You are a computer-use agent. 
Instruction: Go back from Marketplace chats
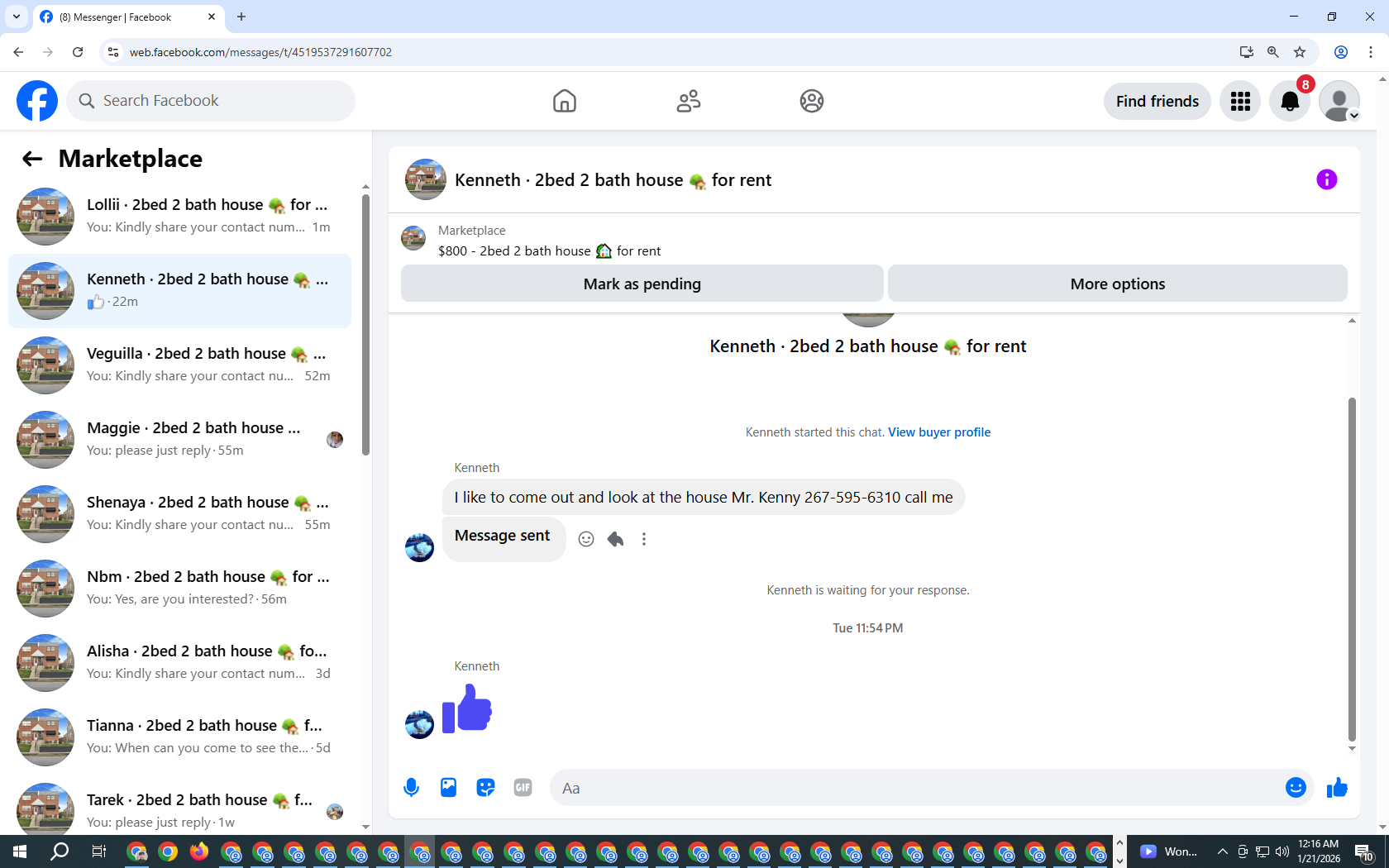(x=32, y=159)
